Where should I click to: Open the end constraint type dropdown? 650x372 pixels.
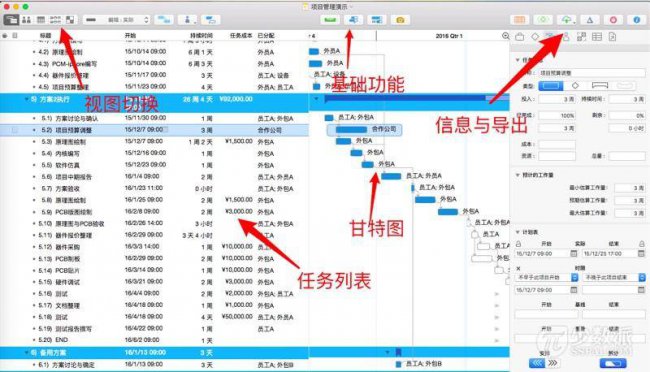614,277
